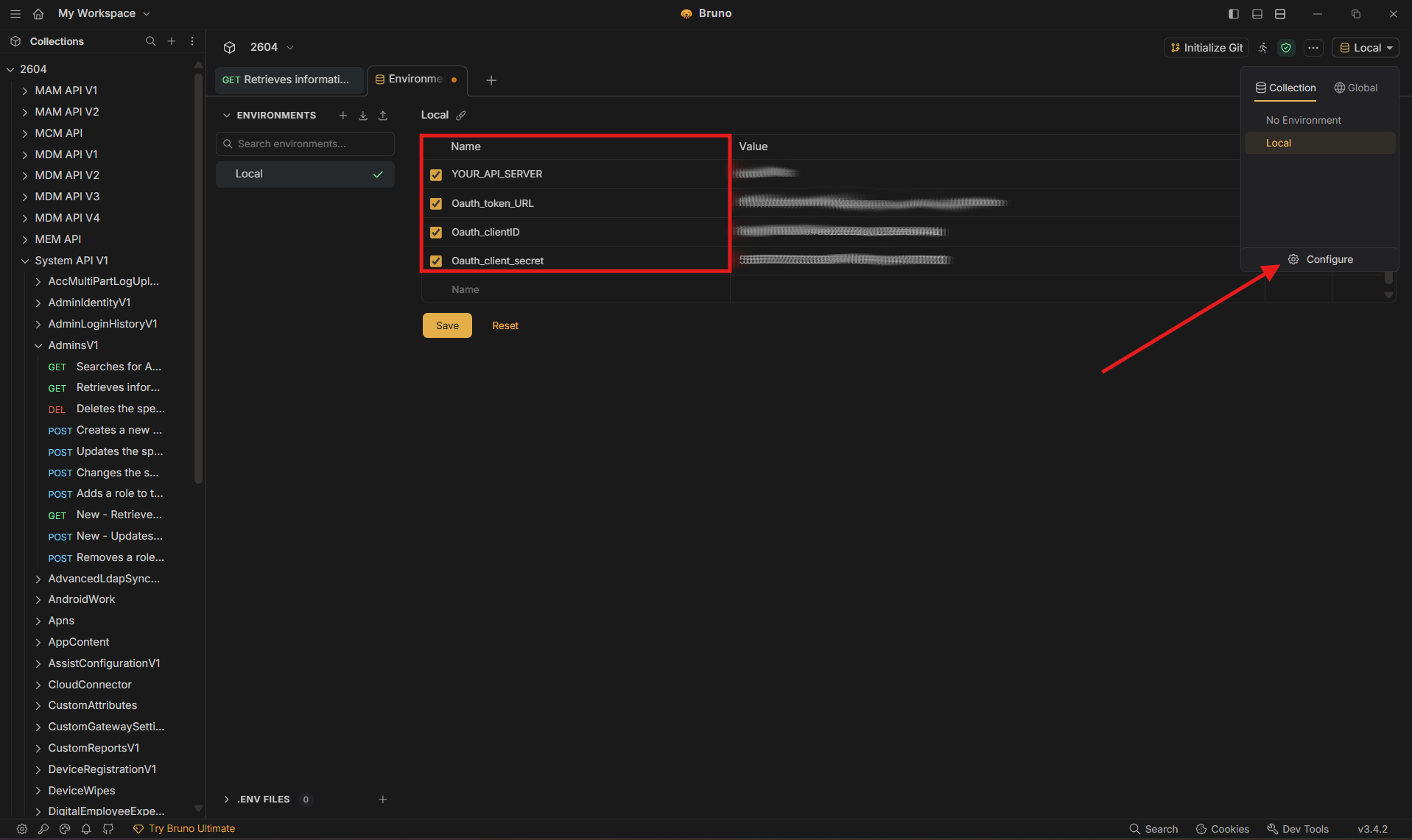Open the 2604 collection cube icon

[230, 47]
